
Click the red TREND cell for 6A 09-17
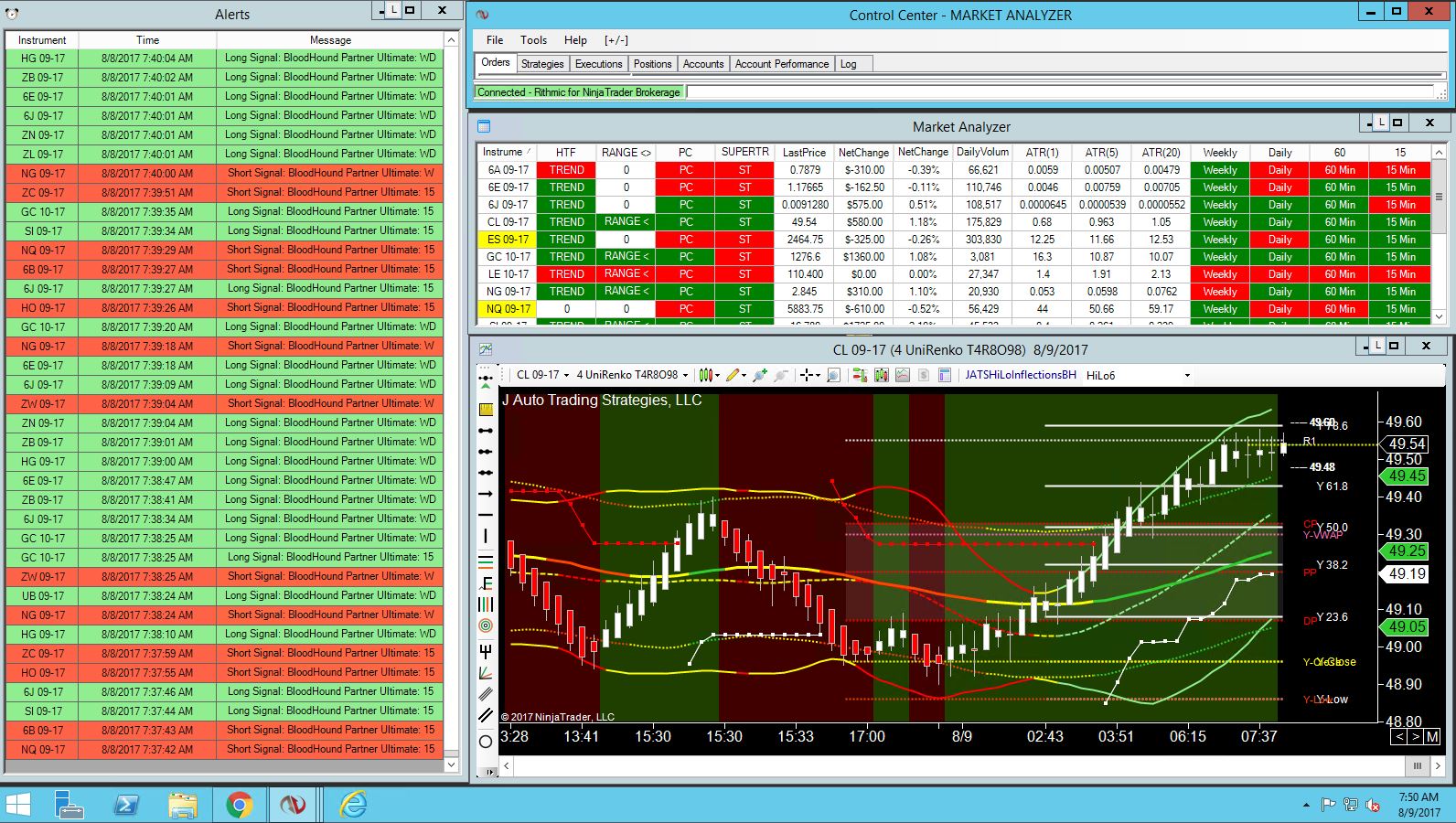566,170
